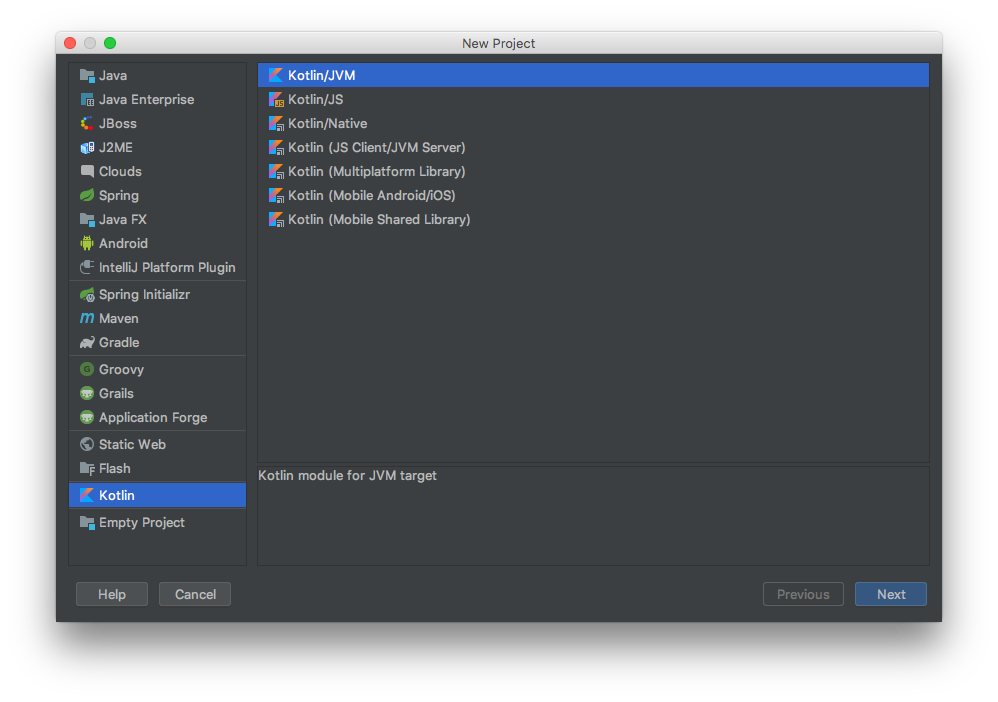Choose Kotlin (Mobile Shared Library) template
The width and height of the screenshot is (998, 702).
pos(593,220)
